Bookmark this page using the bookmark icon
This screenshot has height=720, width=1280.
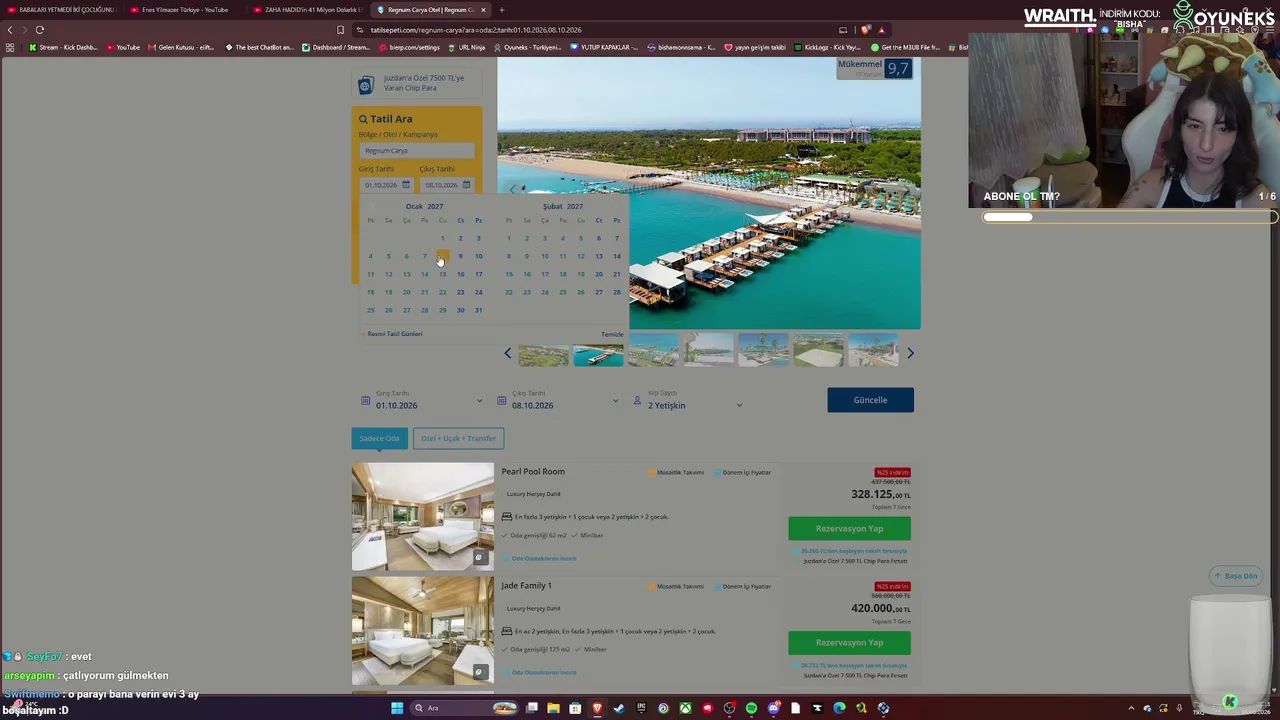tap(340, 30)
